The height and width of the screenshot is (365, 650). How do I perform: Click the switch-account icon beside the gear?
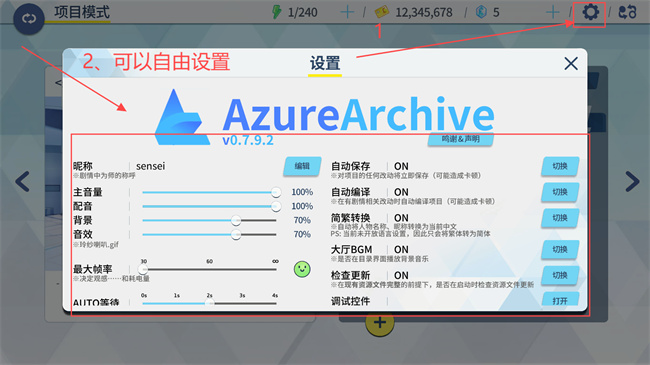click(627, 12)
